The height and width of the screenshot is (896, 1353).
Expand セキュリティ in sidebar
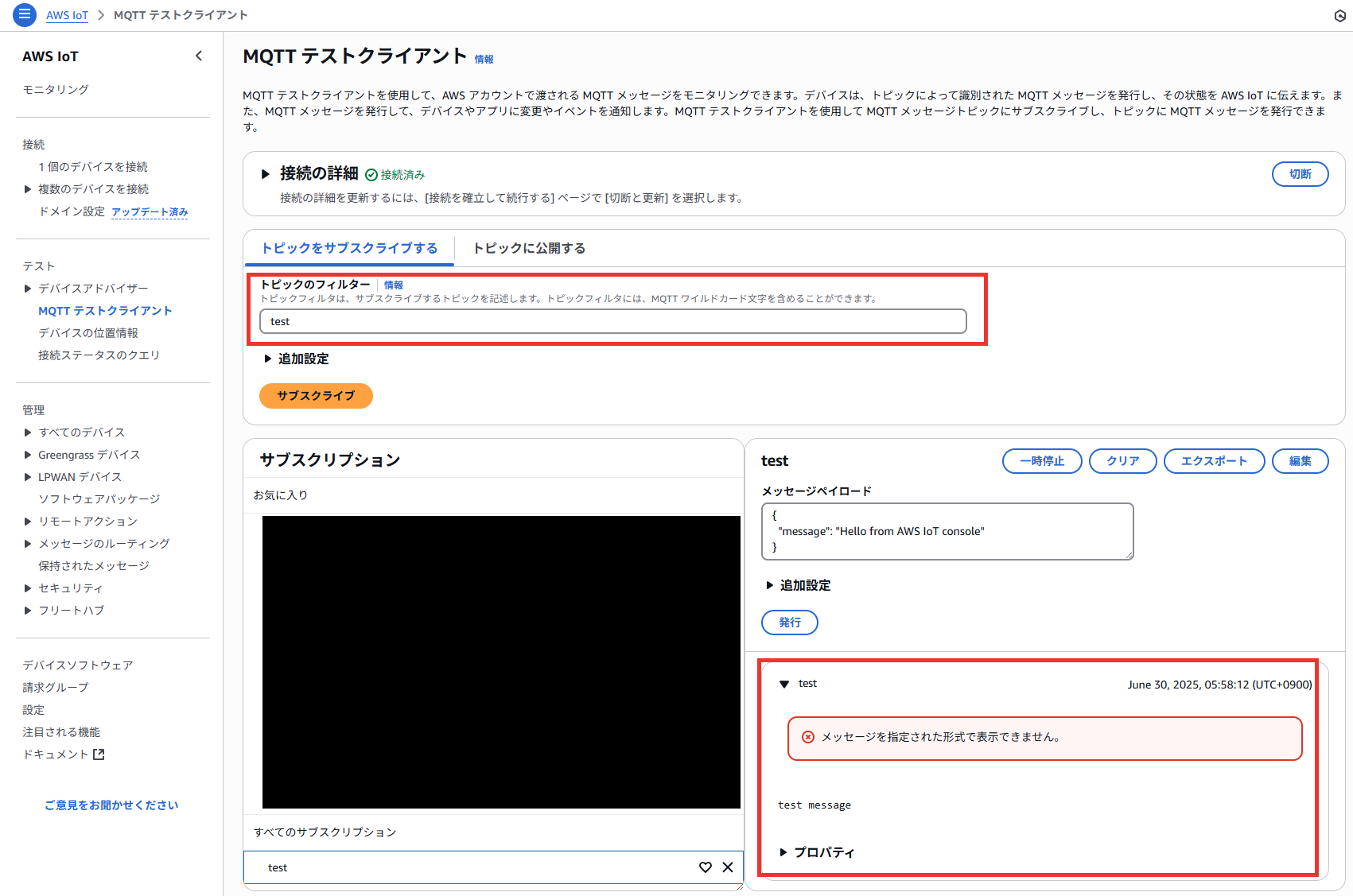point(28,588)
